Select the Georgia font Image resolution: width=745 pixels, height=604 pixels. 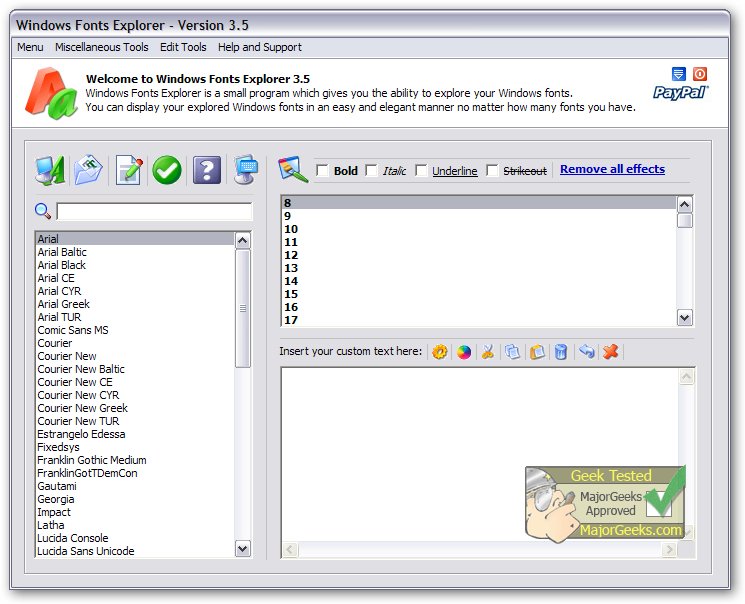click(135, 499)
